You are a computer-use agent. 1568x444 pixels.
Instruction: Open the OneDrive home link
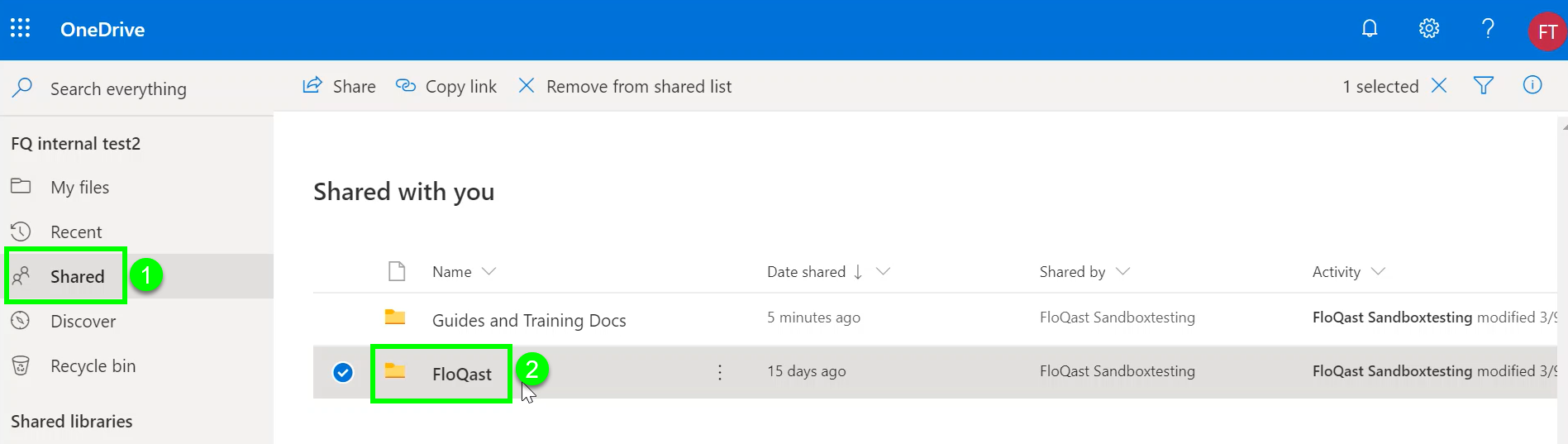point(102,30)
